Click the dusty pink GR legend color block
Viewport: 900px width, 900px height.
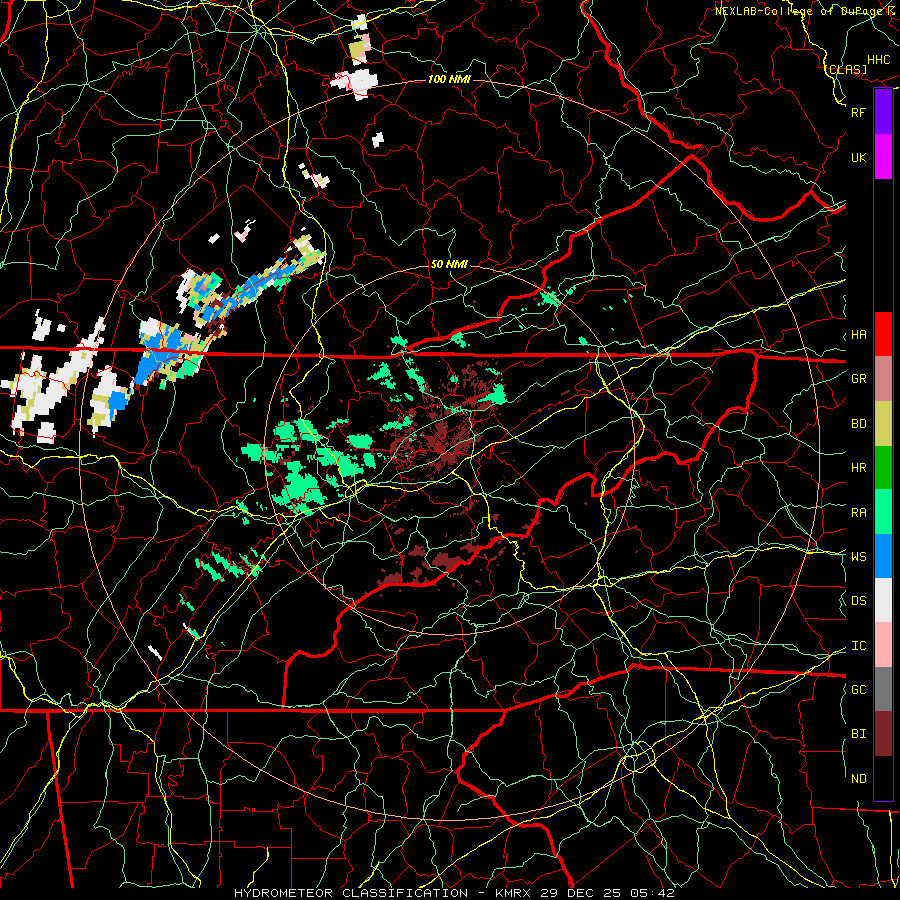pyautogui.click(x=883, y=379)
